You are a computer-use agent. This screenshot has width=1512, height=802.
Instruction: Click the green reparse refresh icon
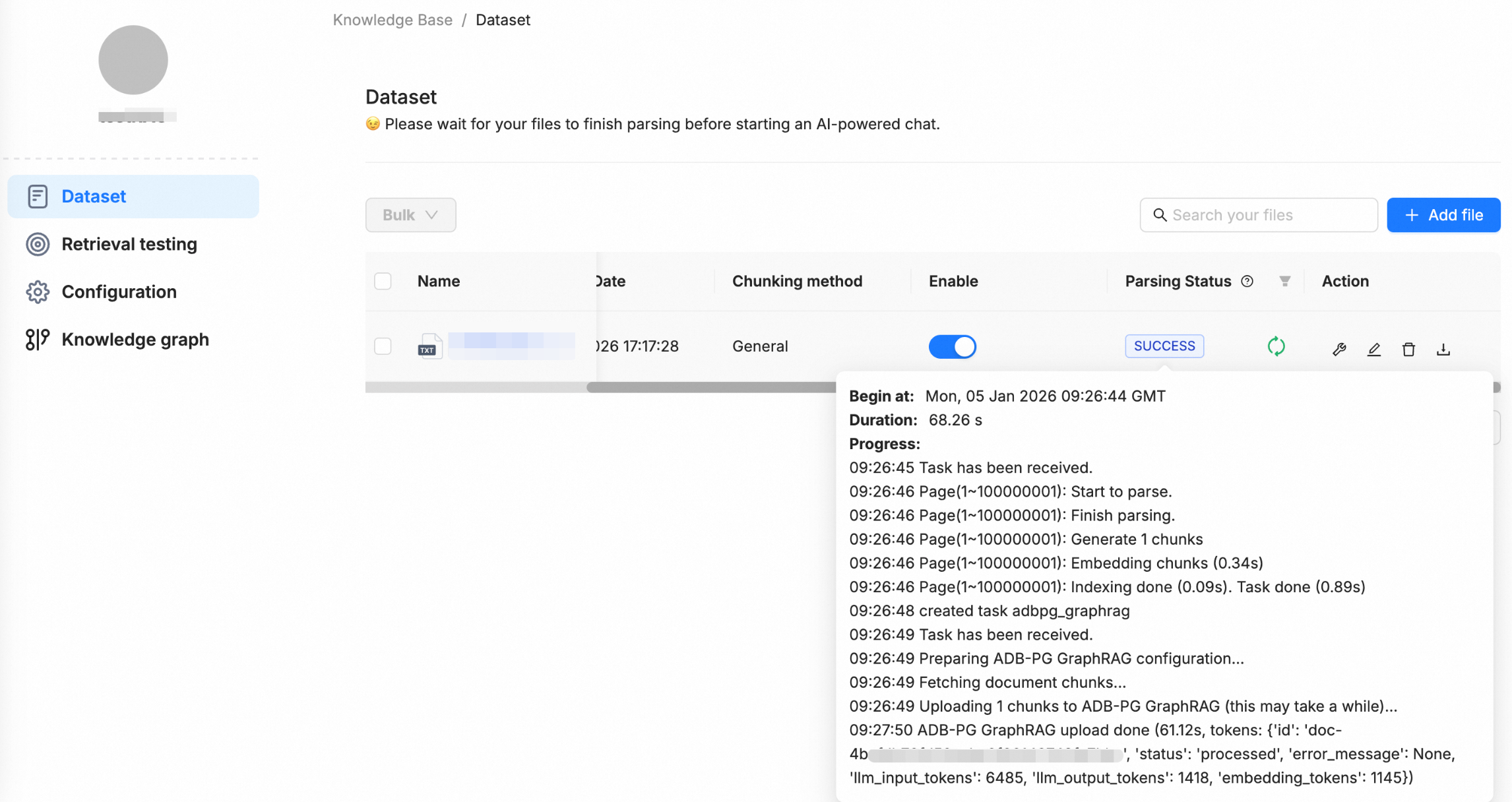[x=1276, y=346]
